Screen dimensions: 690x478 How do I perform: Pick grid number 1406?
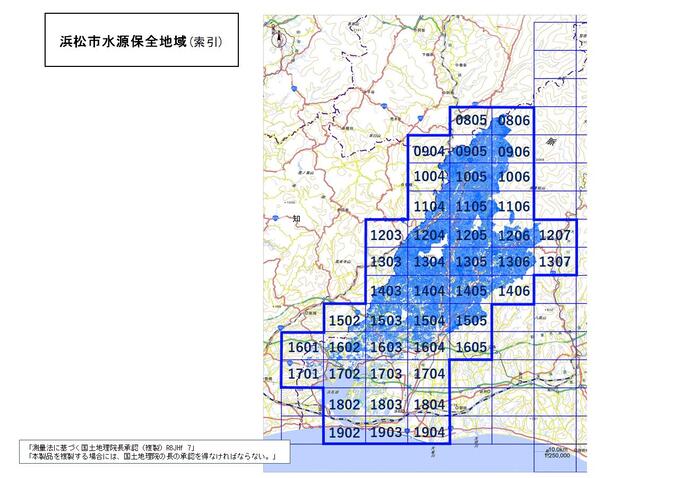pyautogui.click(x=513, y=290)
